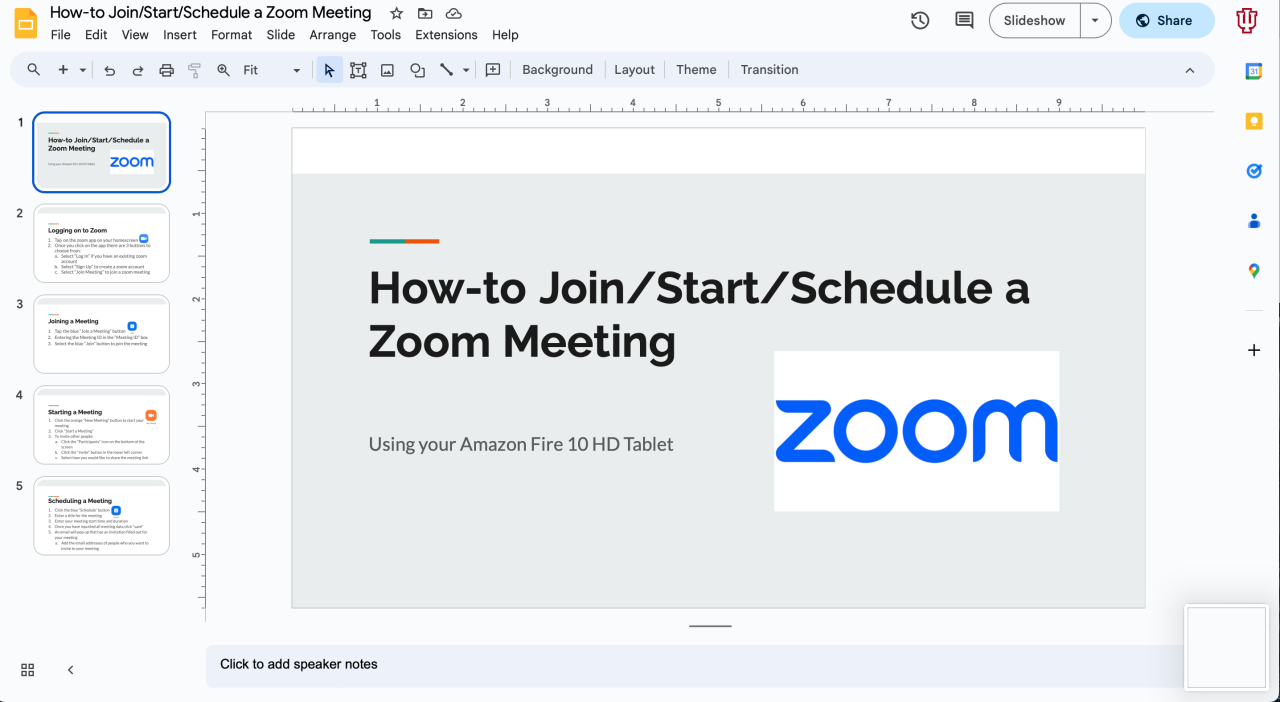Open the Theme panel
Screen dimensions: 1280x702
tap(696, 70)
